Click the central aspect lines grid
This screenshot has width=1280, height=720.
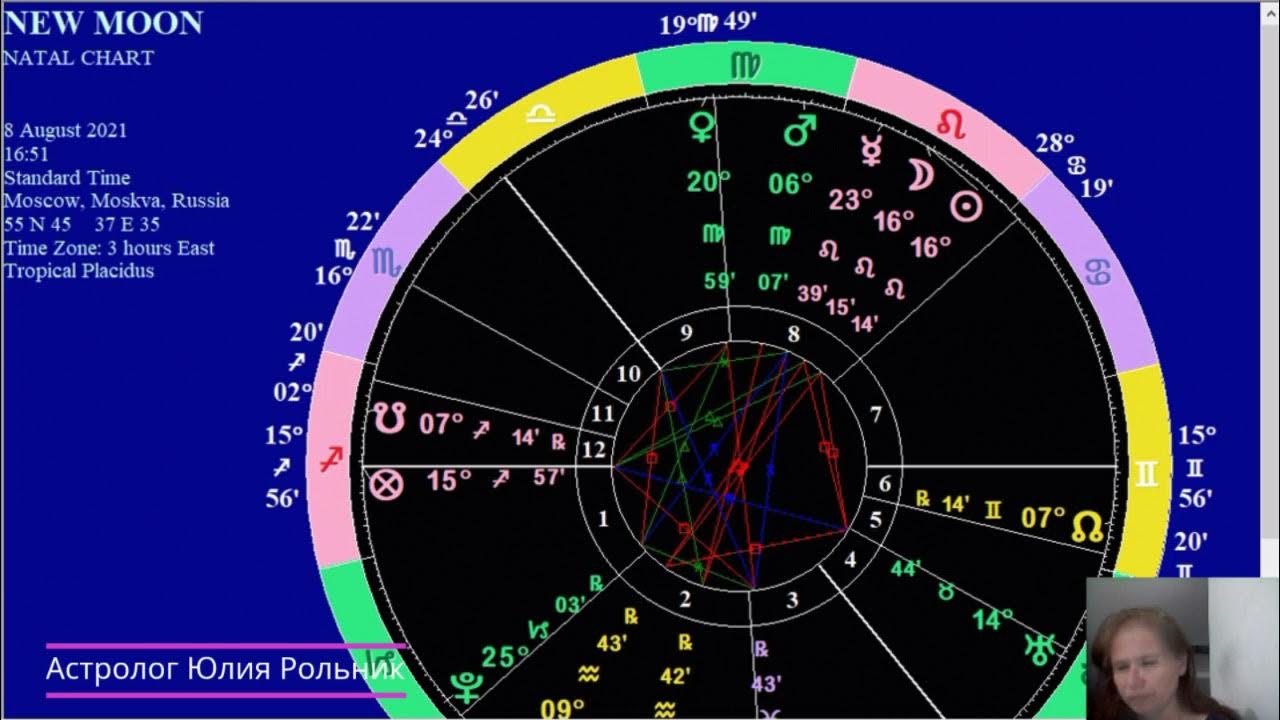[x=739, y=466]
